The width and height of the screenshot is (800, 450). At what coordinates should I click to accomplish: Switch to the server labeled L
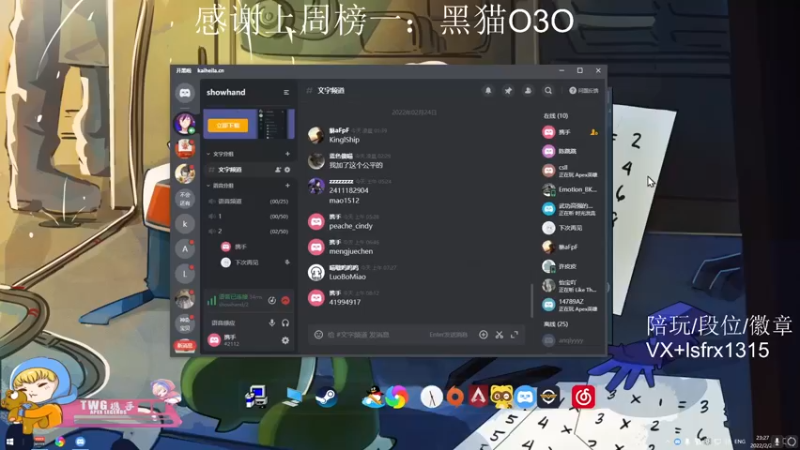pyautogui.click(x=185, y=274)
